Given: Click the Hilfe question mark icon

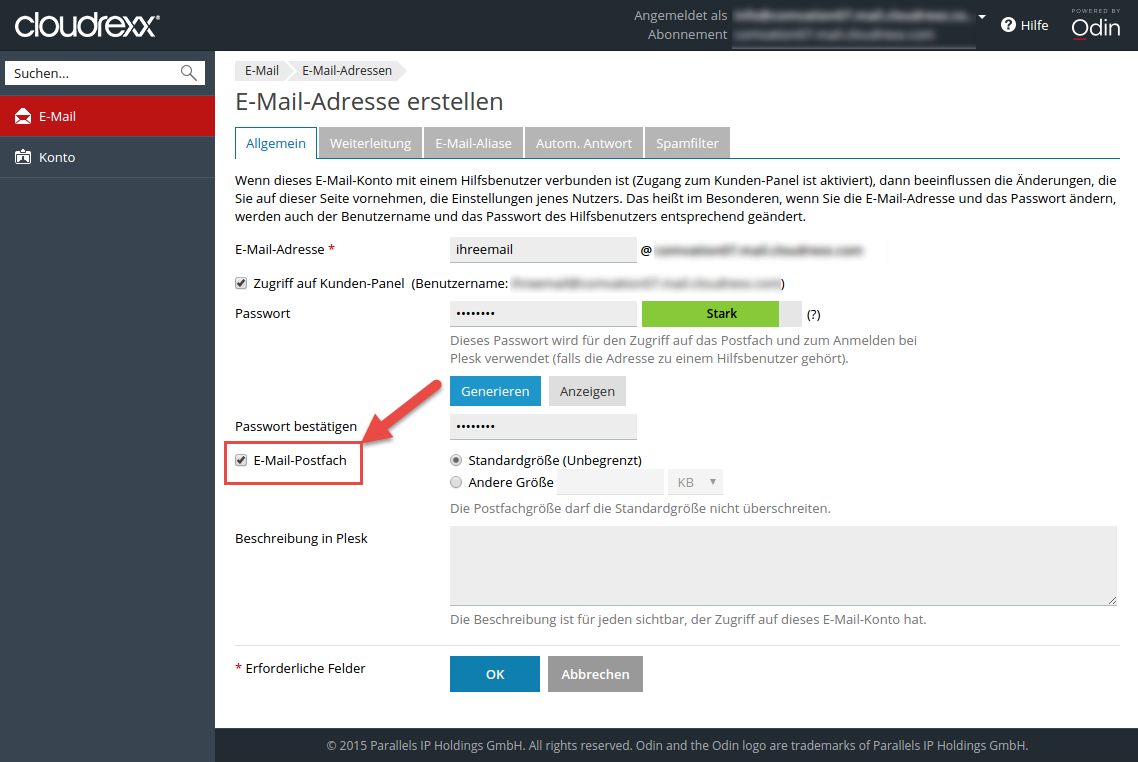Looking at the screenshot, I should point(1008,25).
